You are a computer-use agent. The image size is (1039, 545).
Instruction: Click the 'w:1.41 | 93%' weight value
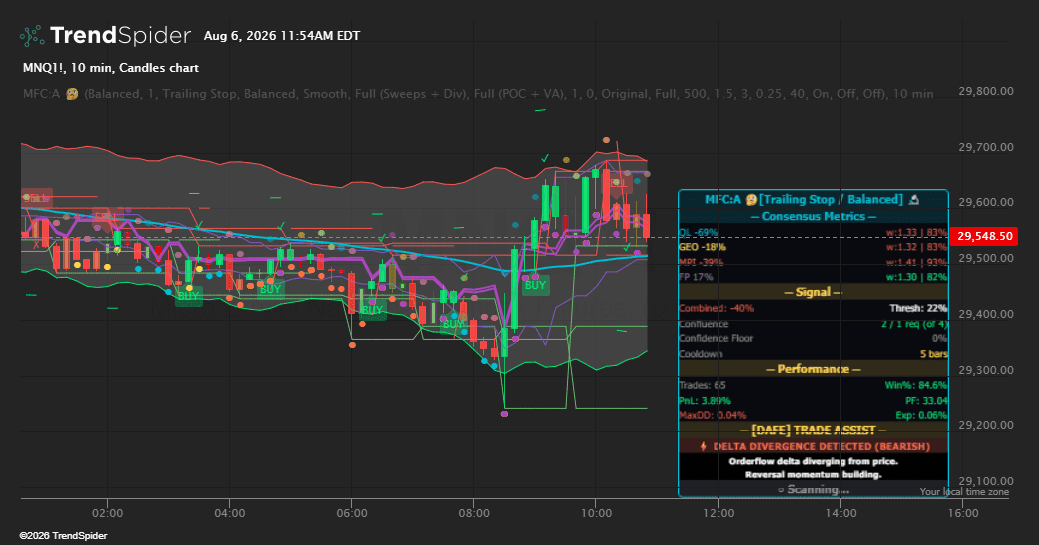(916, 262)
